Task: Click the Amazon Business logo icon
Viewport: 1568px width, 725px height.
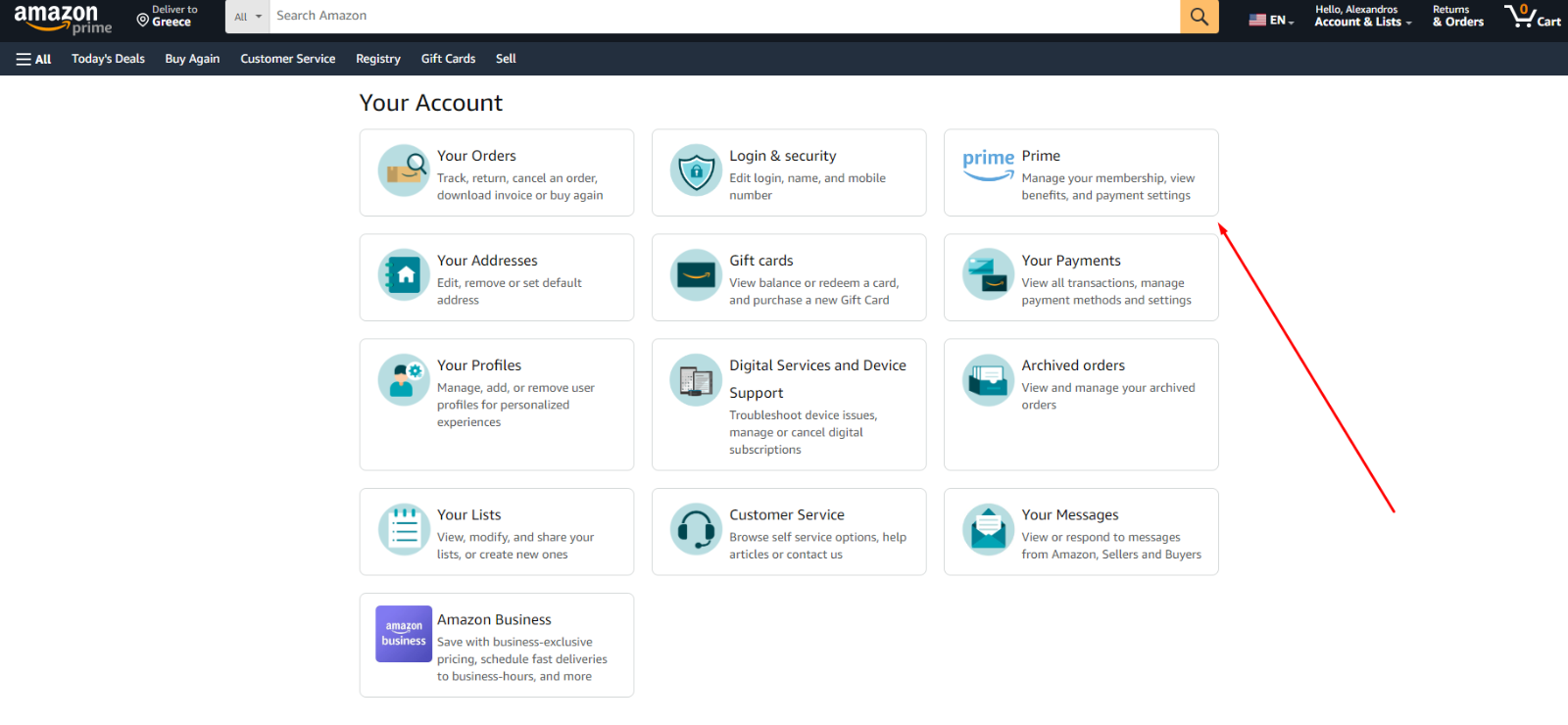Action: pyautogui.click(x=404, y=634)
